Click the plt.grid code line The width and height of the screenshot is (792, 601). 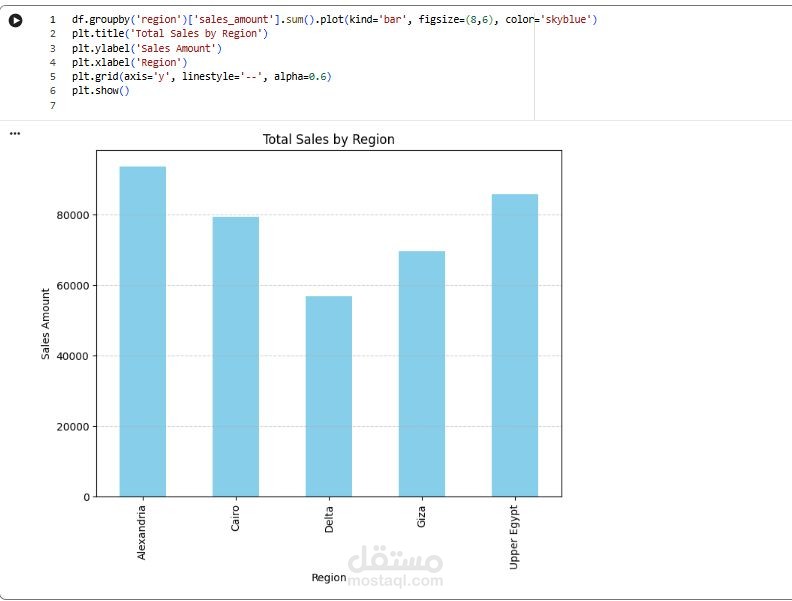(202, 76)
